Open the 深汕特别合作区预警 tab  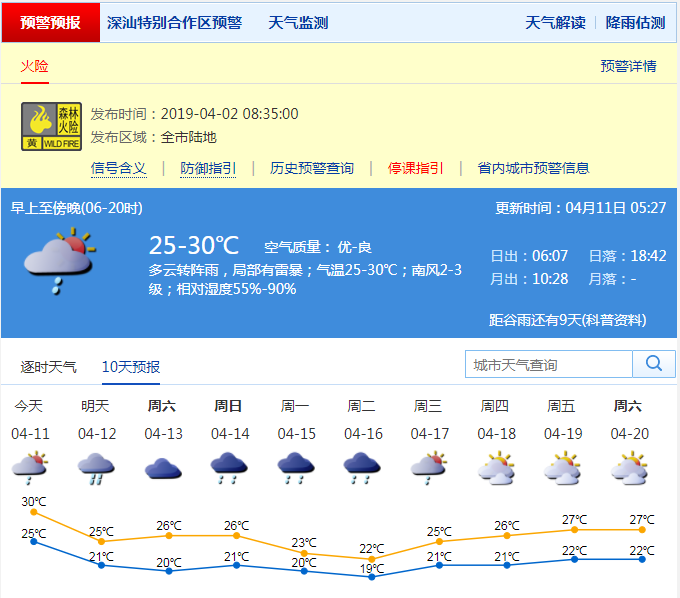coord(174,22)
